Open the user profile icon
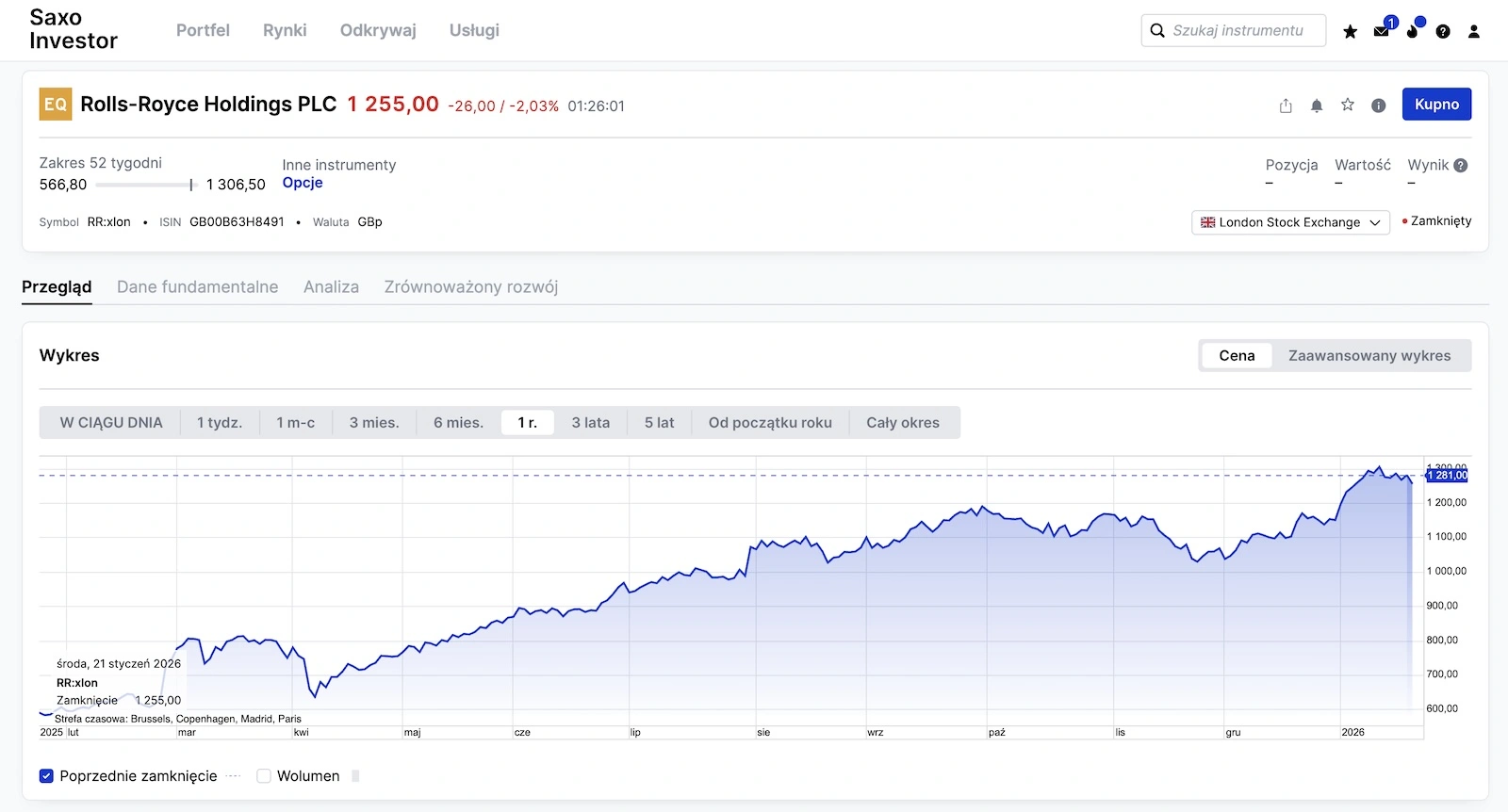The image size is (1508, 812). [x=1474, y=31]
